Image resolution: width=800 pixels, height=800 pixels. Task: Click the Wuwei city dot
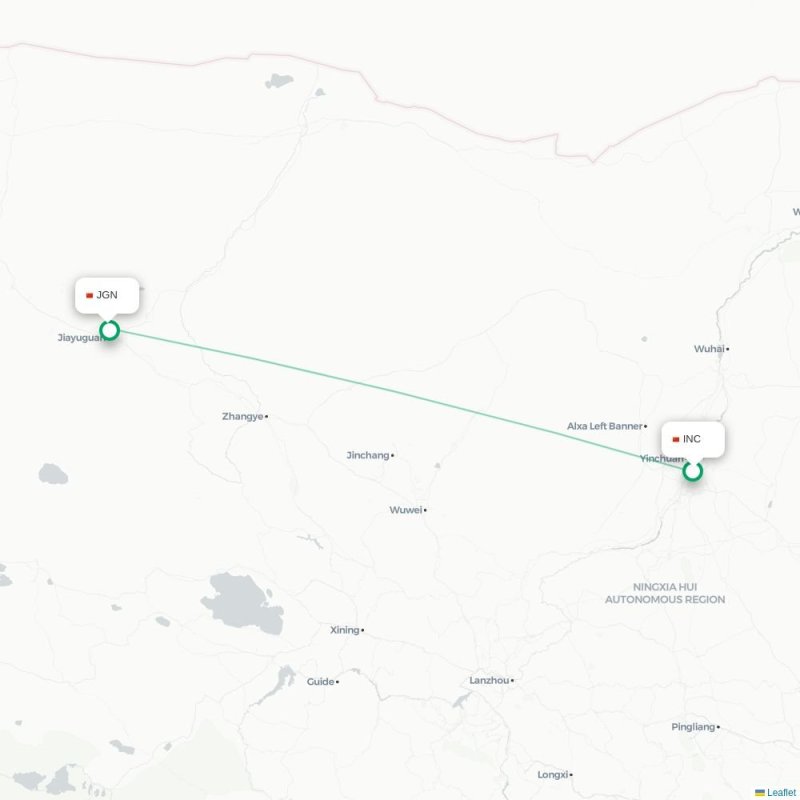click(425, 510)
